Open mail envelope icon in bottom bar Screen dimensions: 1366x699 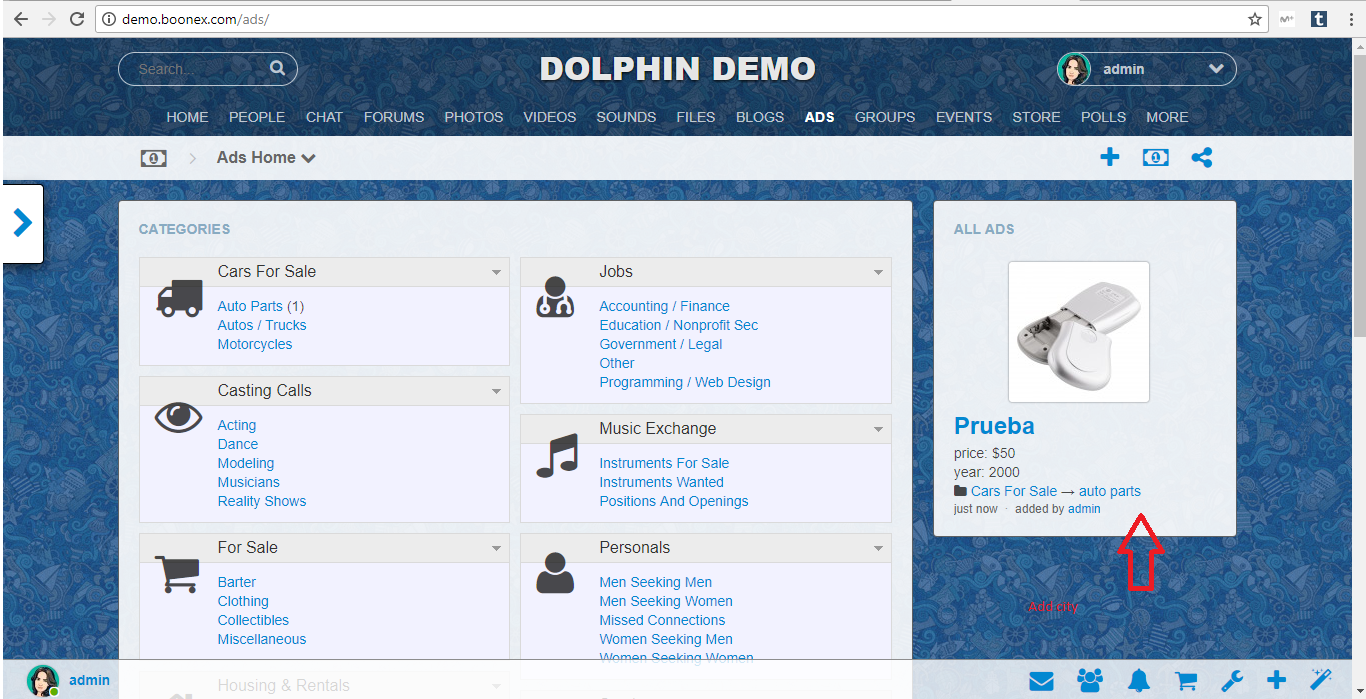pyautogui.click(x=1041, y=681)
